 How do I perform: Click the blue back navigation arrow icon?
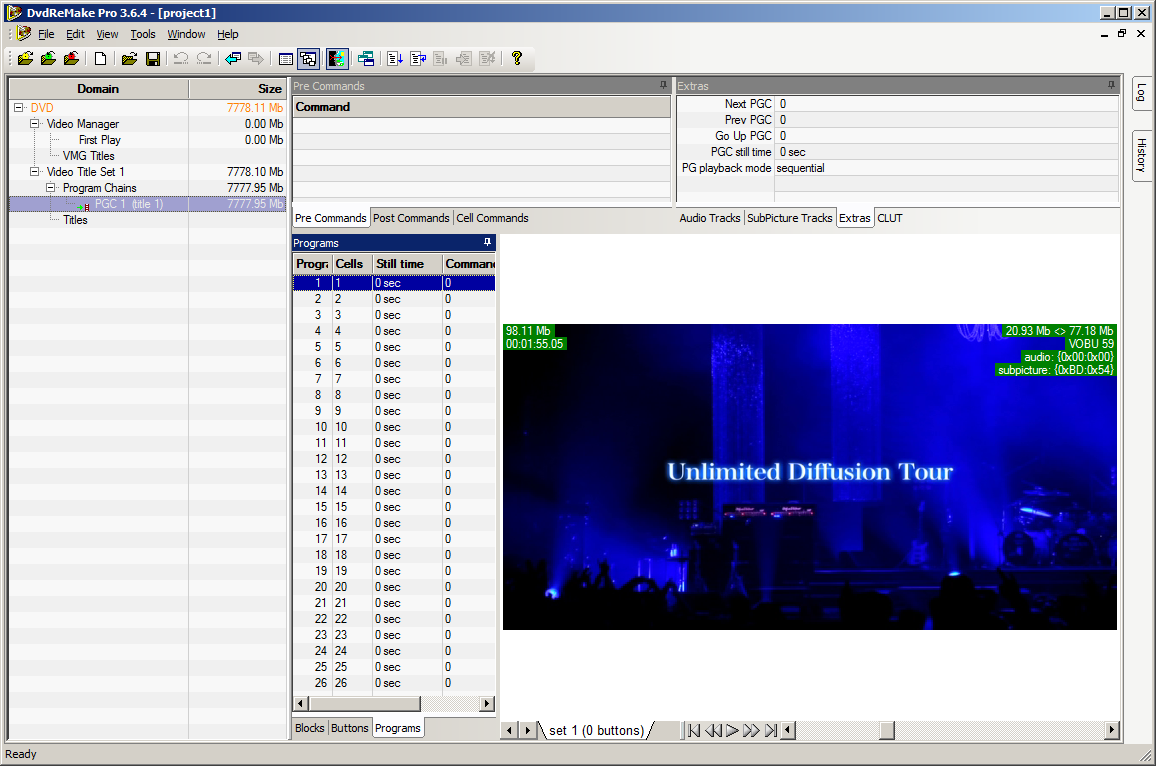click(233, 59)
